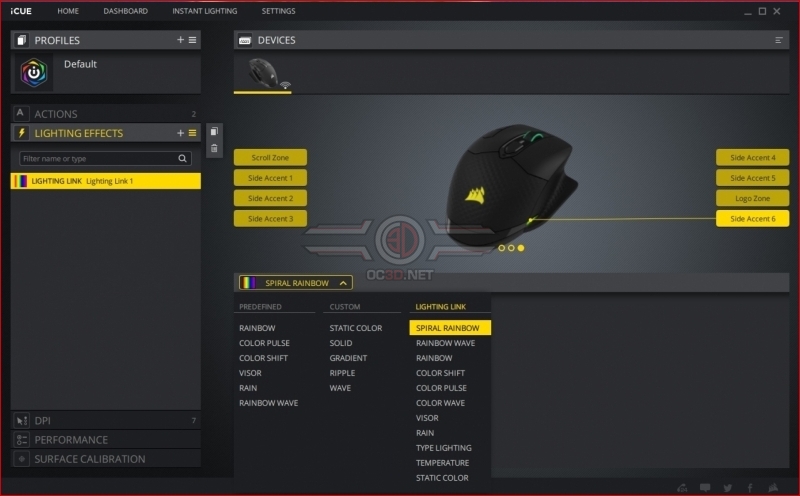Choose predefined Rain effect
The image size is (800, 496).
tap(248, 388)
